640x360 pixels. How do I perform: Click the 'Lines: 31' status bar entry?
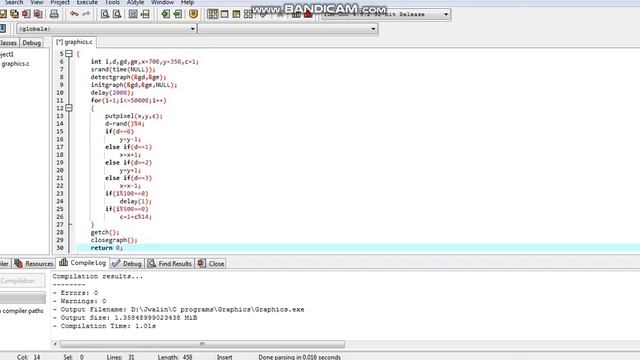pyautogui.click(x=120, y=357)
